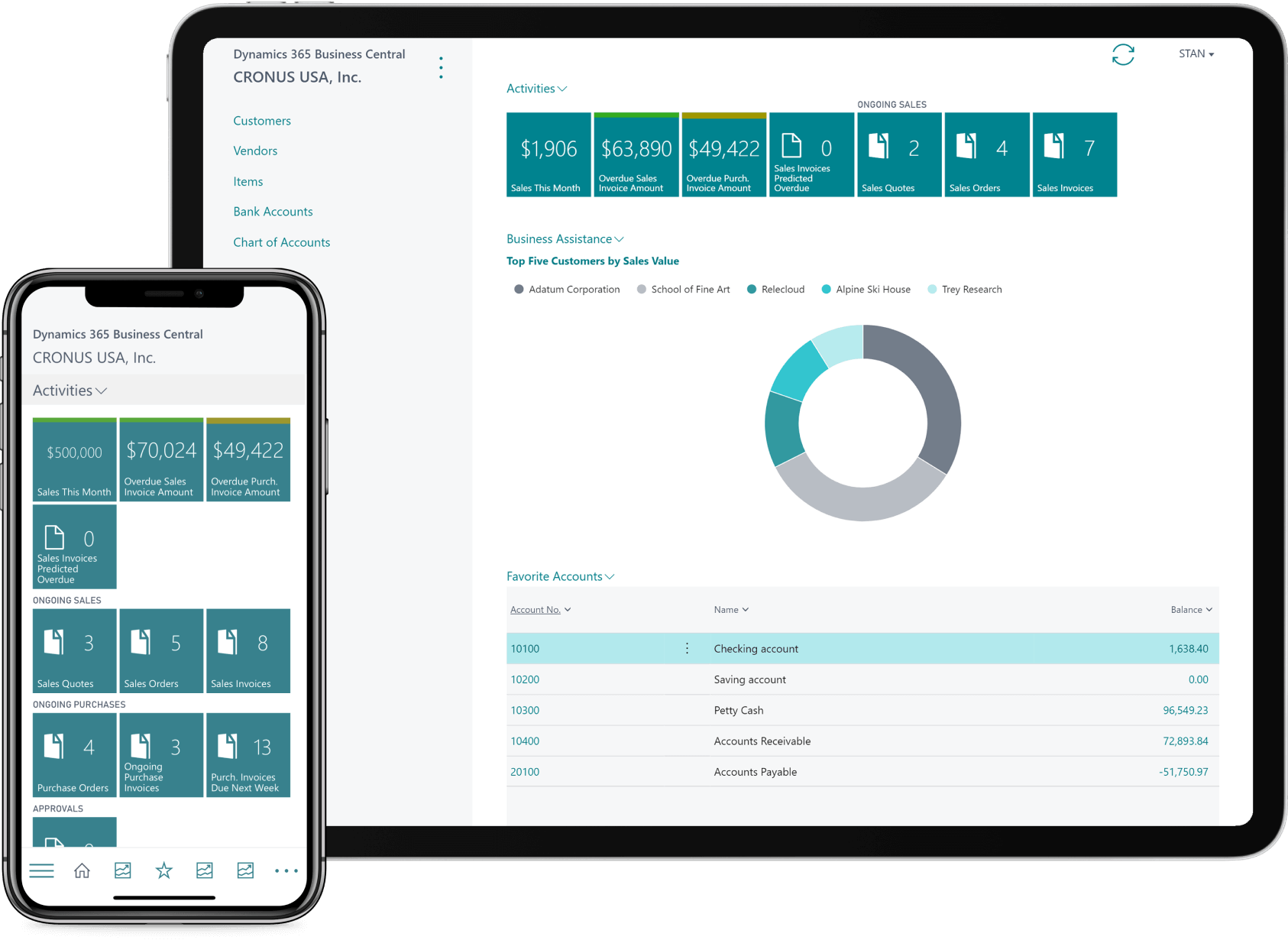The image size is (1288, 940).
Task: Open account number 10200 link
Action: pos(525,679)
